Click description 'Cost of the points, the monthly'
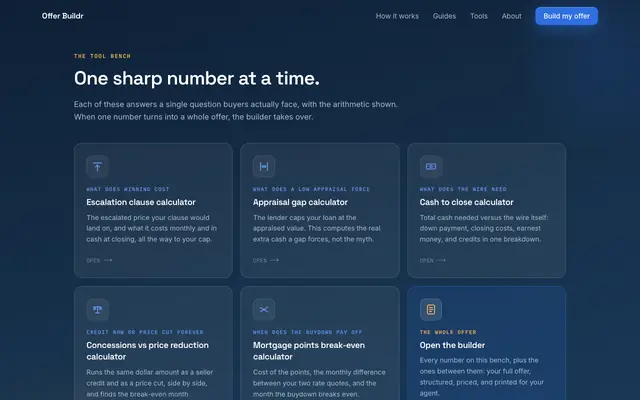Viewport: 640px width, 400px height. click(319, 383)
